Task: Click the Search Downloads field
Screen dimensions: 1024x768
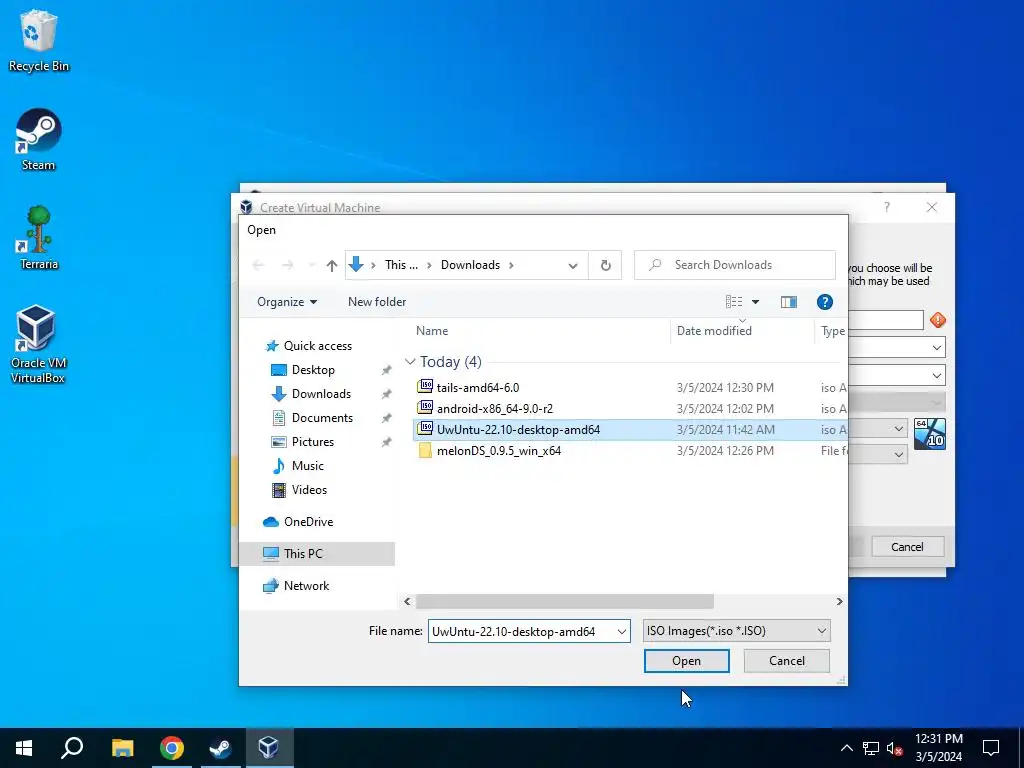Action: pos(735,265)
